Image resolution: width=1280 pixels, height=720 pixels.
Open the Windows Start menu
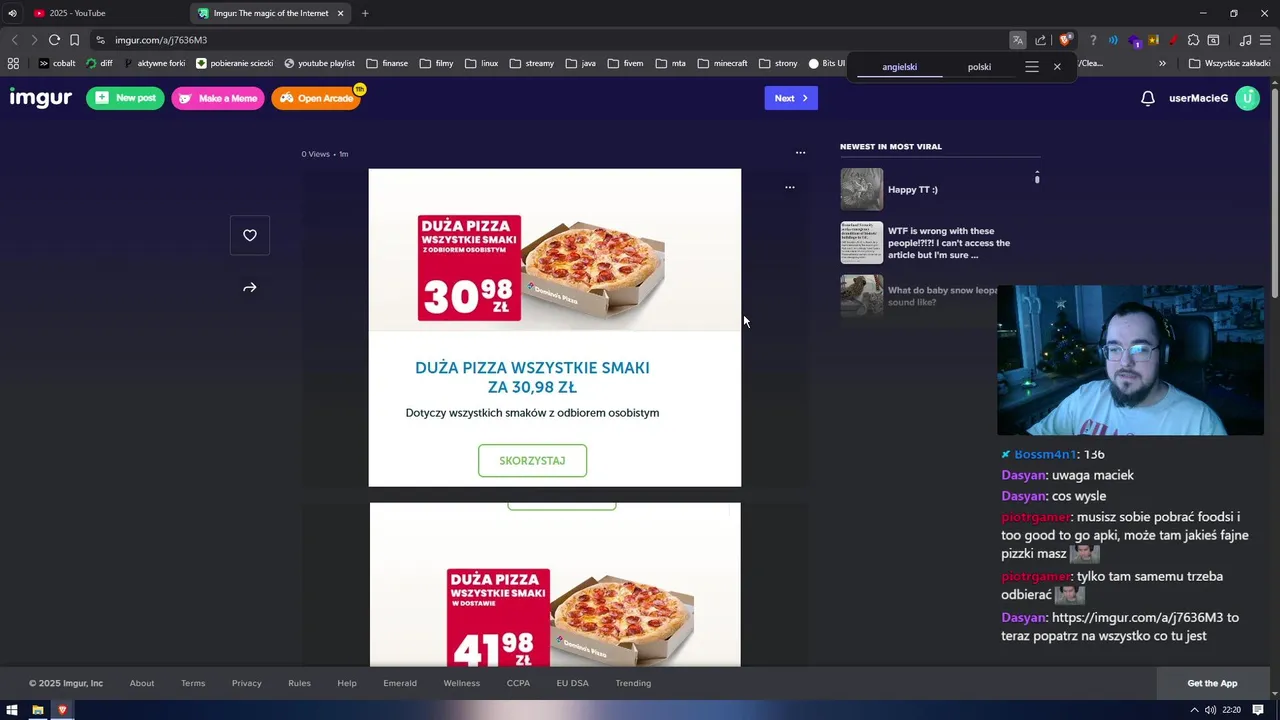point(12,710)
